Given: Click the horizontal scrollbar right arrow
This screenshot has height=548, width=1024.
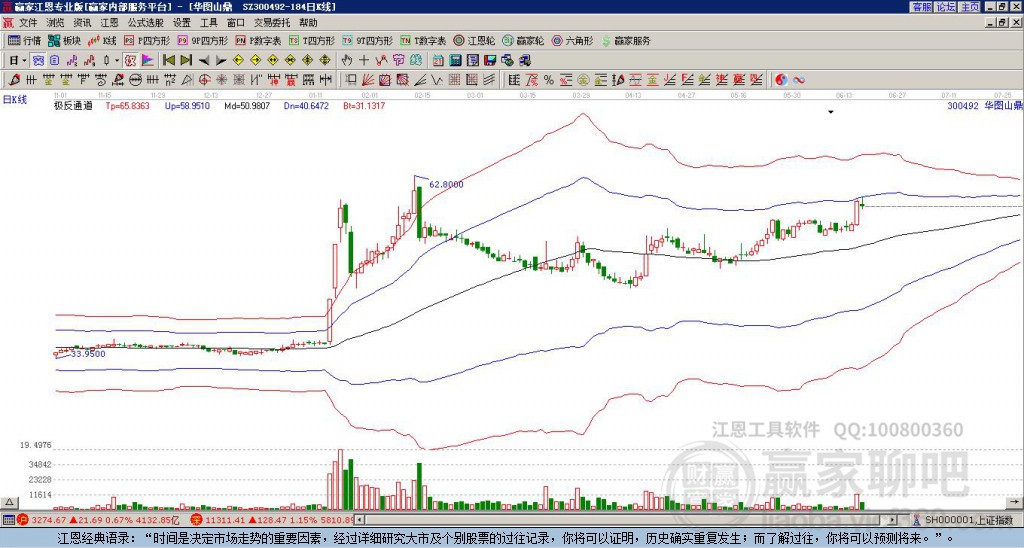Looking at the screenshot, I should (x=893, y=520).
